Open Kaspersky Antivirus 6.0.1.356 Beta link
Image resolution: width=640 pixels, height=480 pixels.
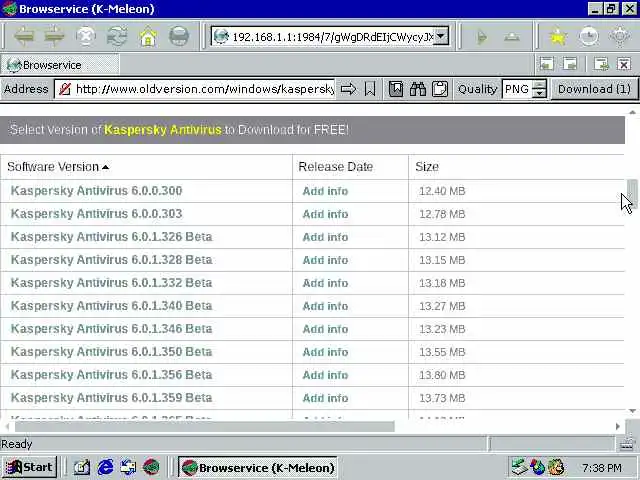(111, 375)
